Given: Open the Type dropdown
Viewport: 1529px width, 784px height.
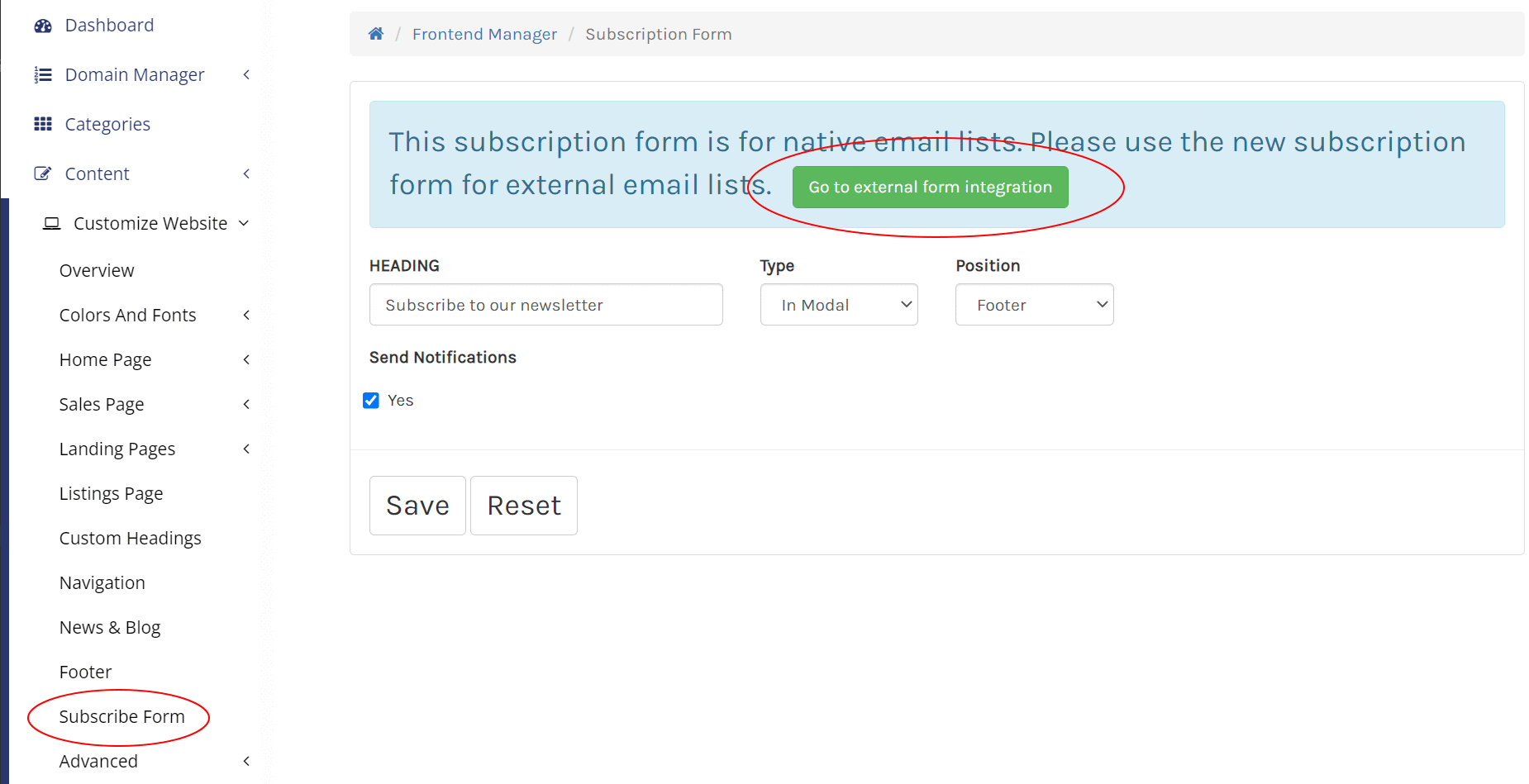Looking at the screenshot, I should pyautogui.click(x=838, y=305).
